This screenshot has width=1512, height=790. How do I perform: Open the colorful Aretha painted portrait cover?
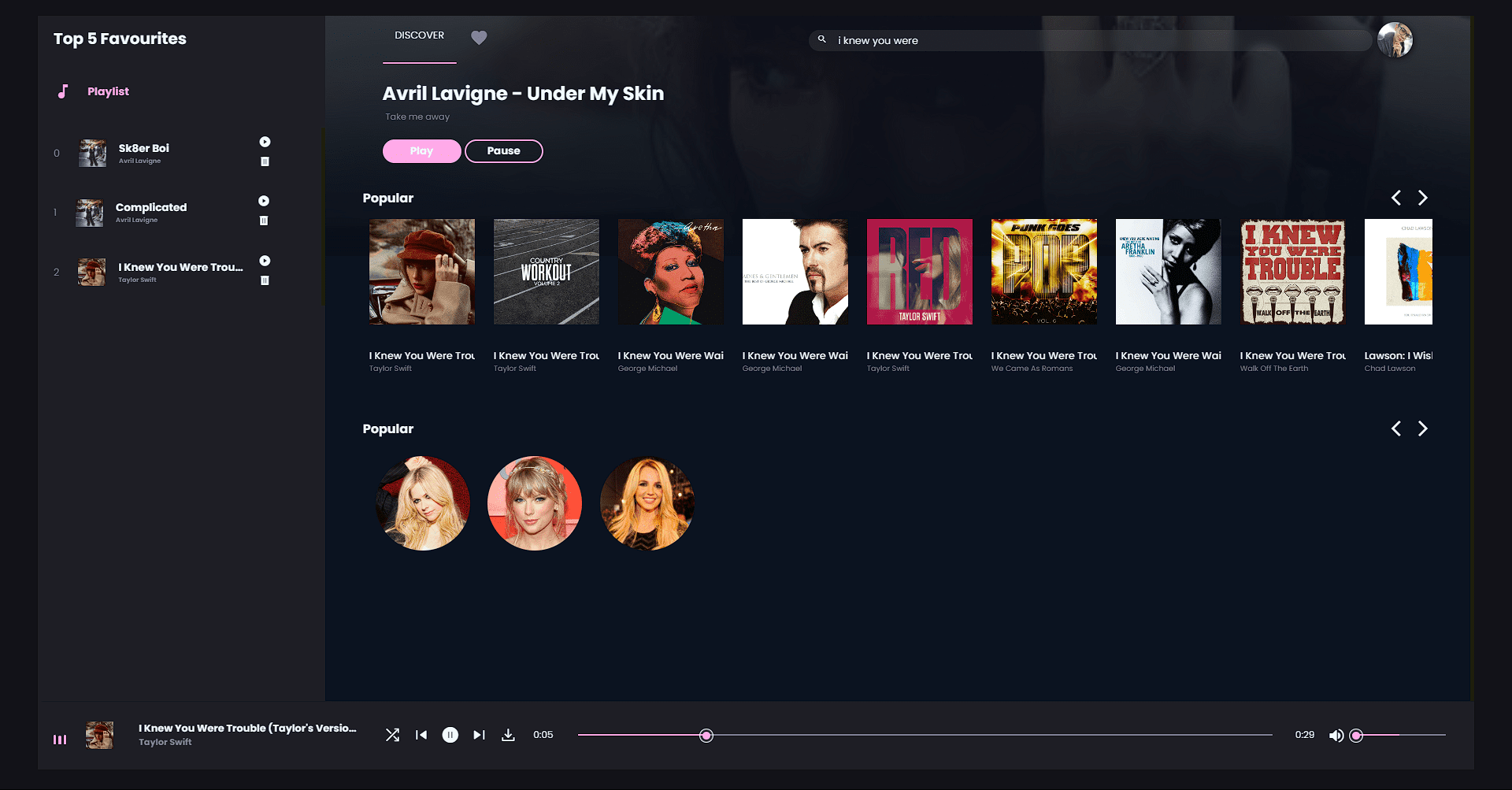point(671,272)
